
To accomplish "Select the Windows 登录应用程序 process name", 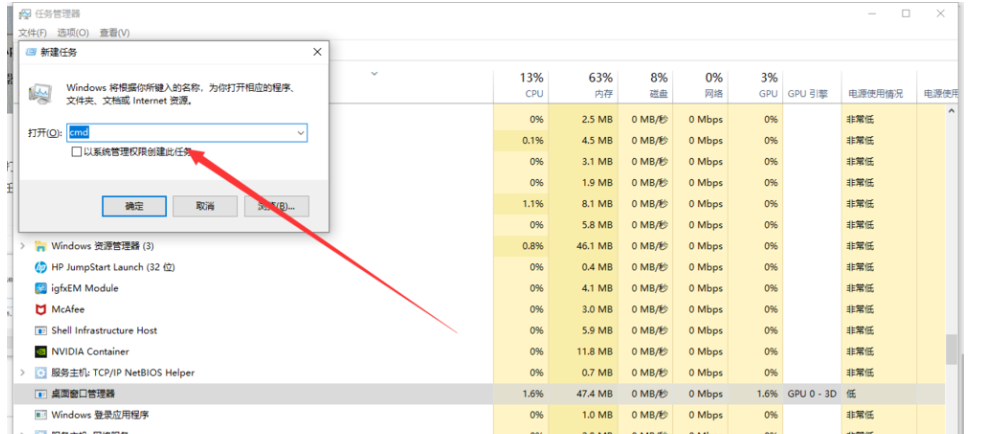I will (x=100, y=415).
